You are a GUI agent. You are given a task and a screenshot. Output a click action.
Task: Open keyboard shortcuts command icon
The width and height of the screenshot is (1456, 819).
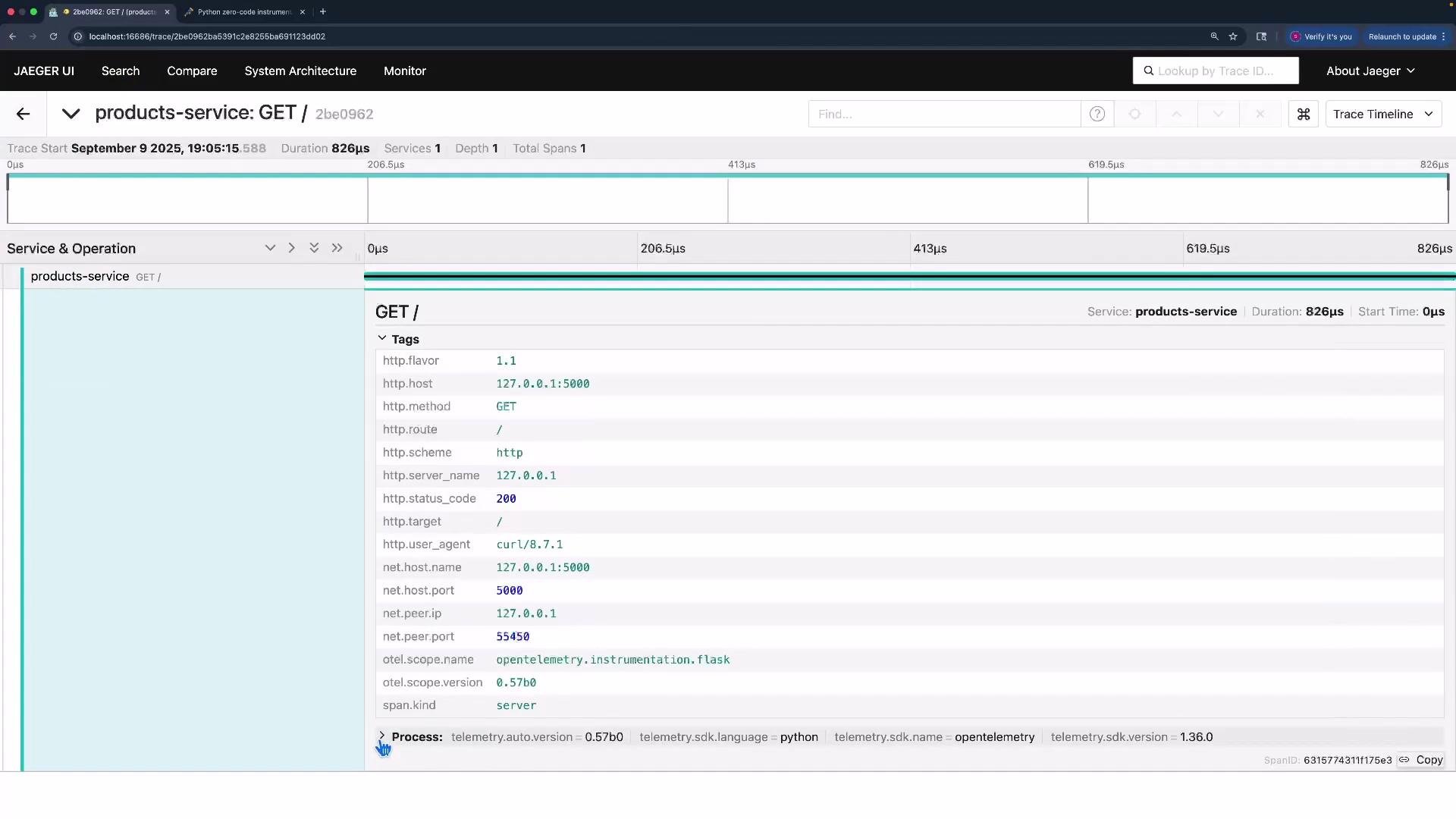(1303, 114)
